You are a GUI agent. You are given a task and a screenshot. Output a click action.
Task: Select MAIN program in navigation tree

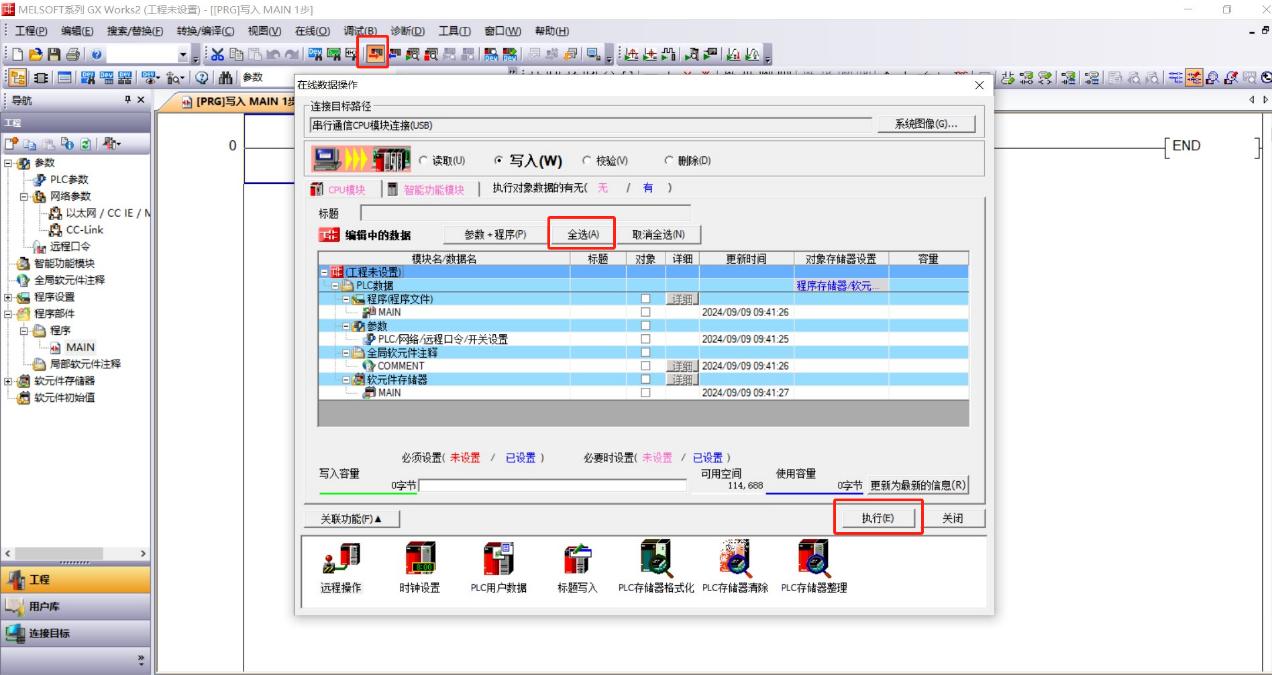pos(80,347)
